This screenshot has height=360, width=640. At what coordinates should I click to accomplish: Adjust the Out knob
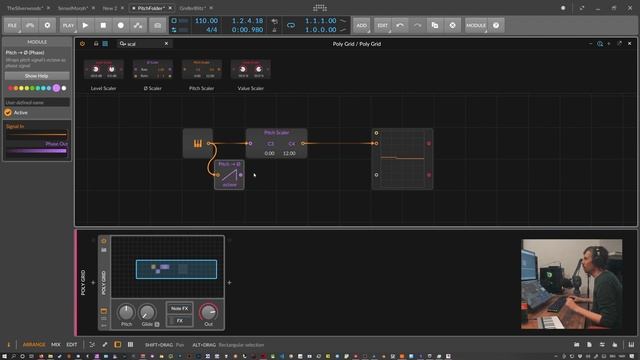[209, 313]
